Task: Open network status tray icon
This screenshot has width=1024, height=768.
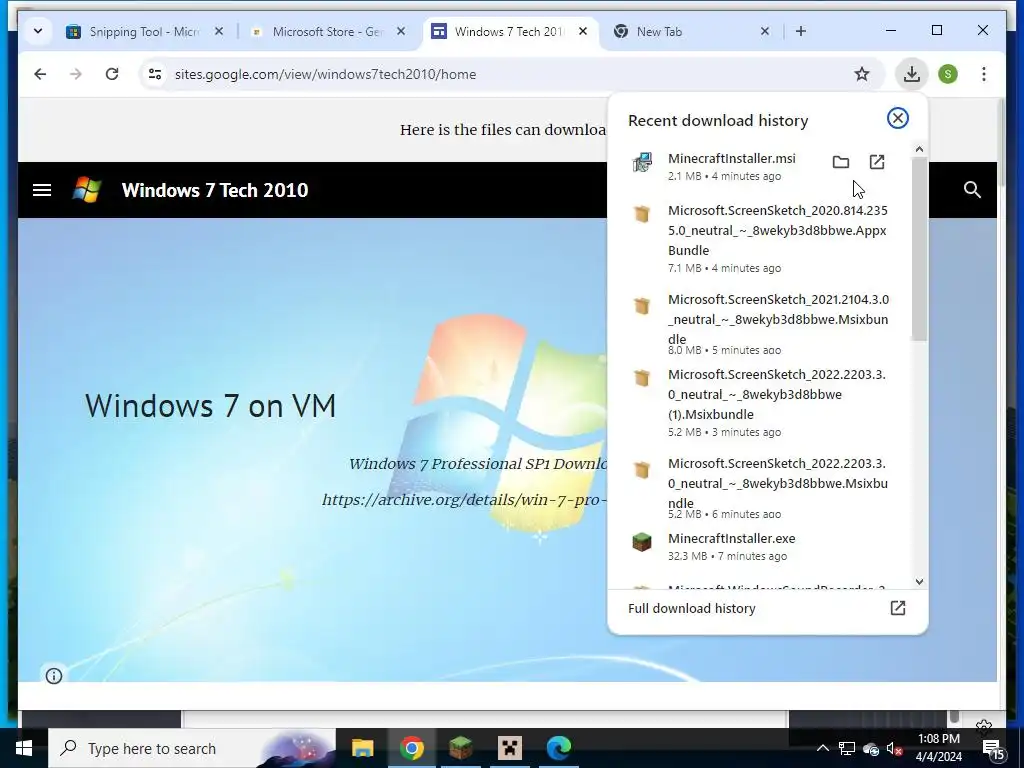Action: coord(847,748)
